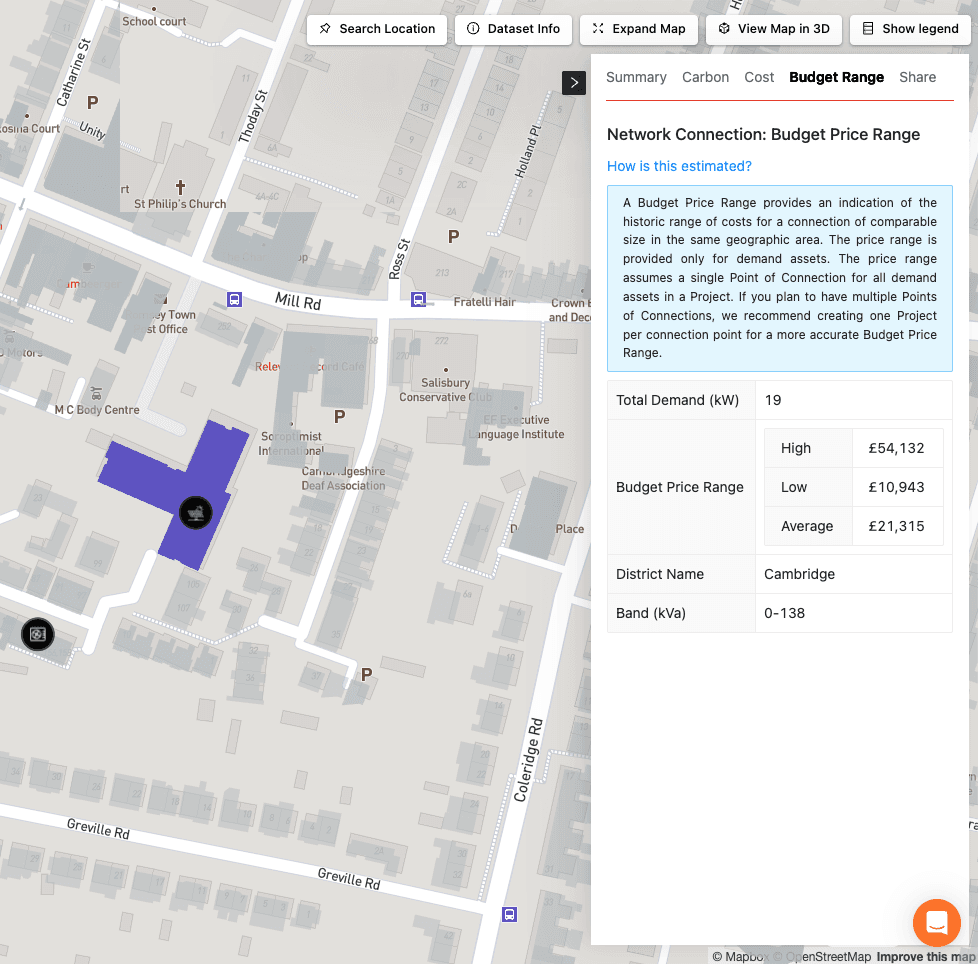Open Dataset Info
The height and width of the screenshot is (964, 978).
[x=514, y=29]
